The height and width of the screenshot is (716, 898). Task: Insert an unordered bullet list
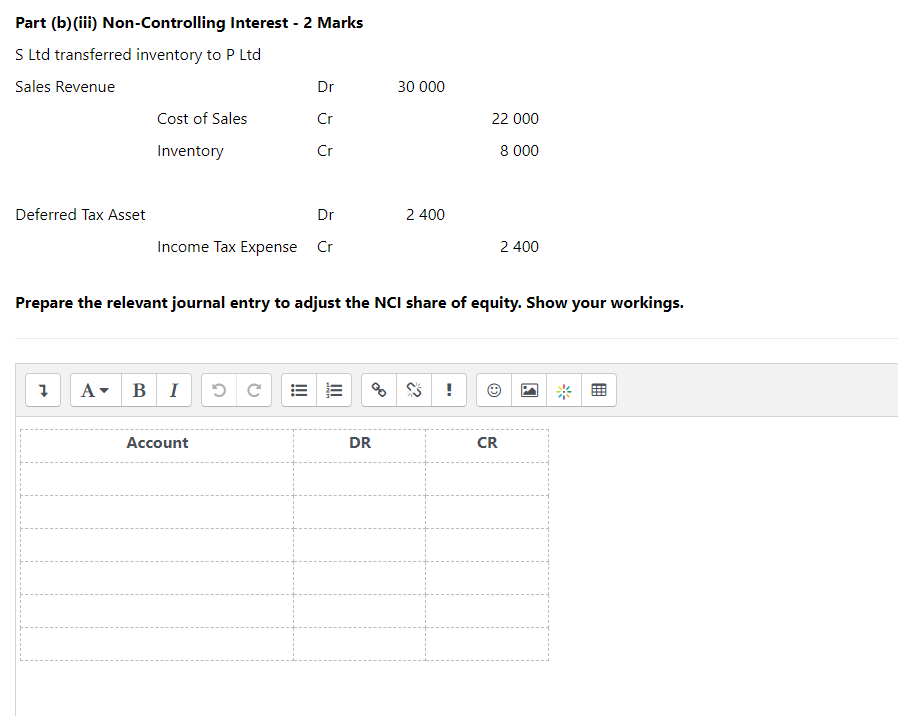point(299,390)
